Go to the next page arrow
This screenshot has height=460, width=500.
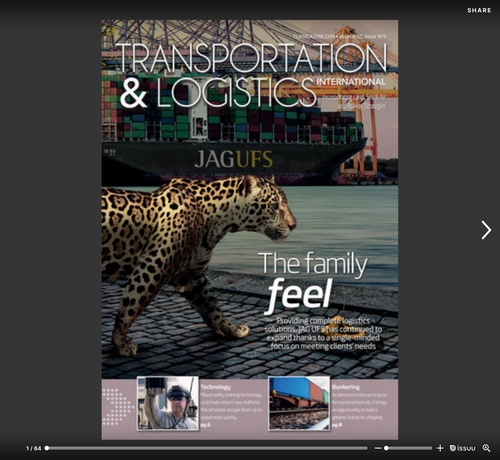pyautogui.click(x=486, y=230)
